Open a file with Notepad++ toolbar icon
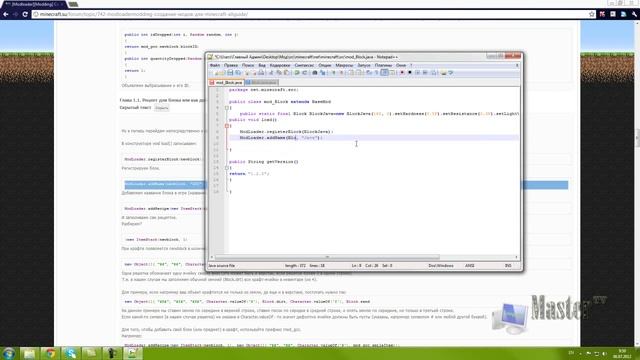 pos(221,73)
